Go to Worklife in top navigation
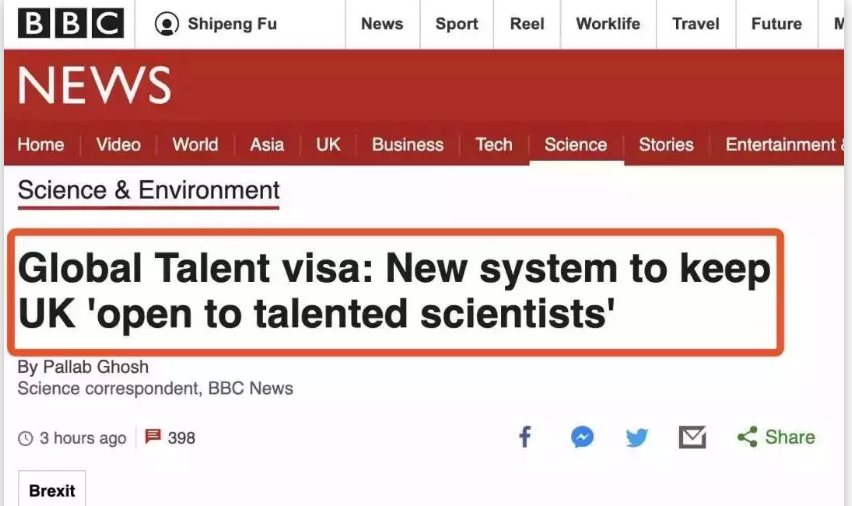852x506 pixels. tap(608, 24)
